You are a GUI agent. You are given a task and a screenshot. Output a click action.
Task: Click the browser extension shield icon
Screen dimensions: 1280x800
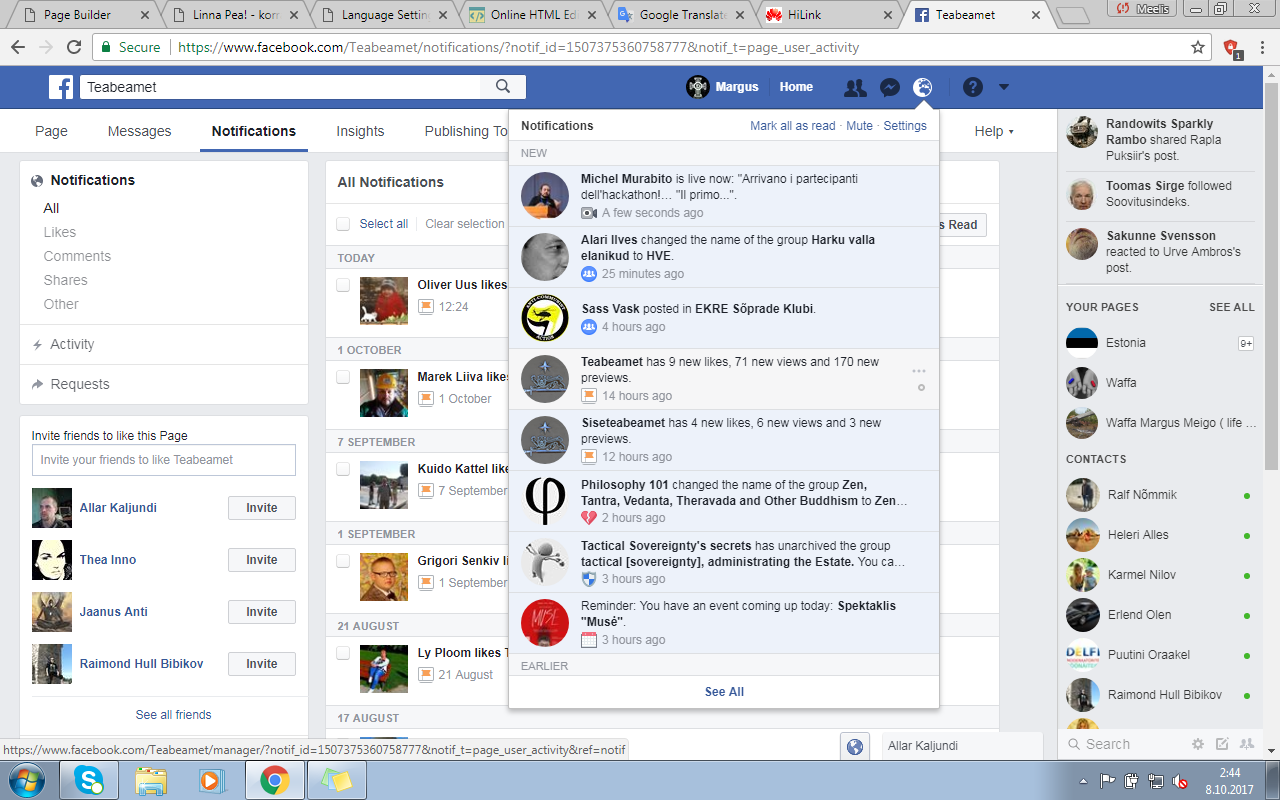(x=1232, y=48)
